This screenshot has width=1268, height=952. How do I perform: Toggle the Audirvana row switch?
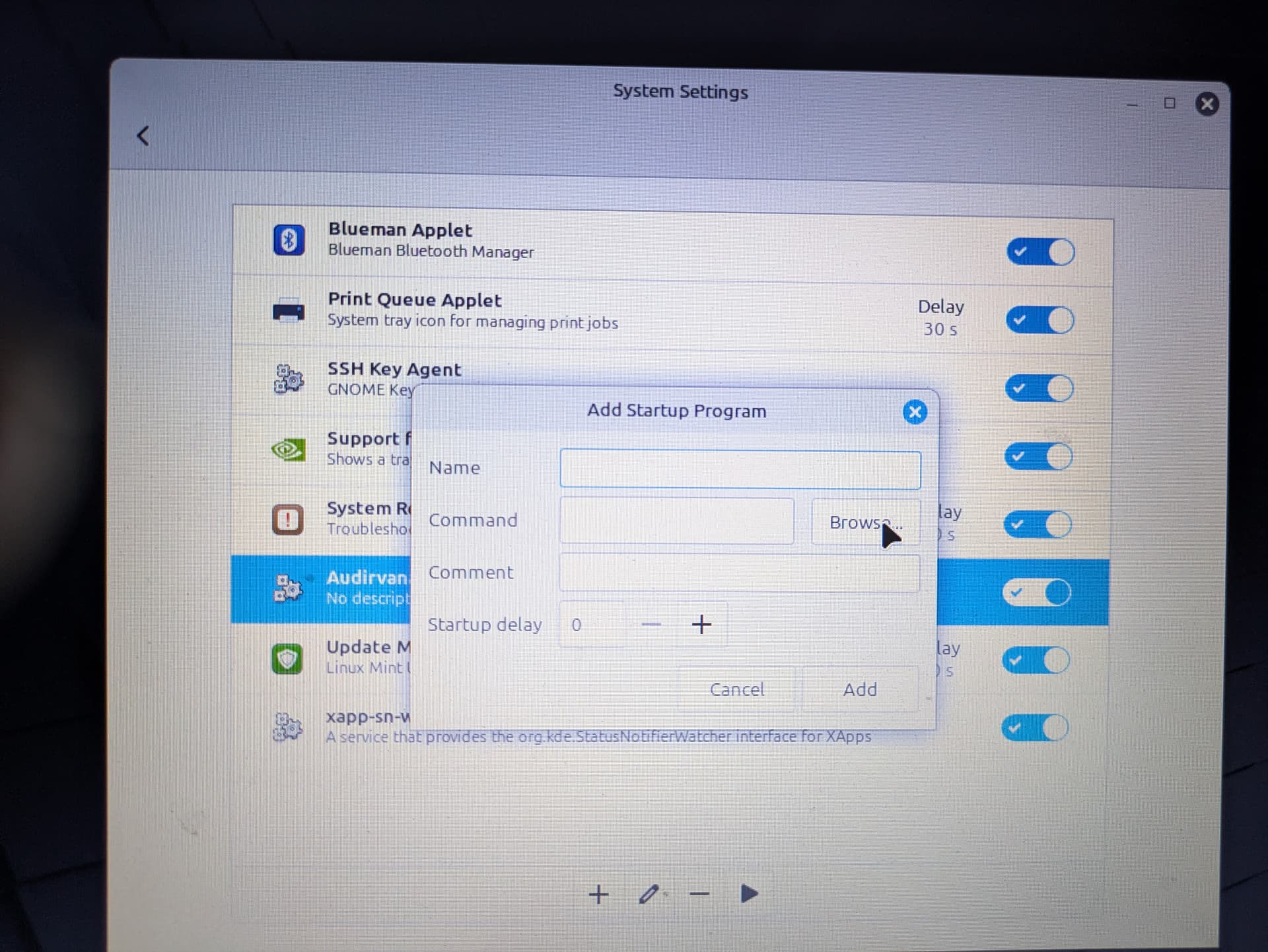1038,592
